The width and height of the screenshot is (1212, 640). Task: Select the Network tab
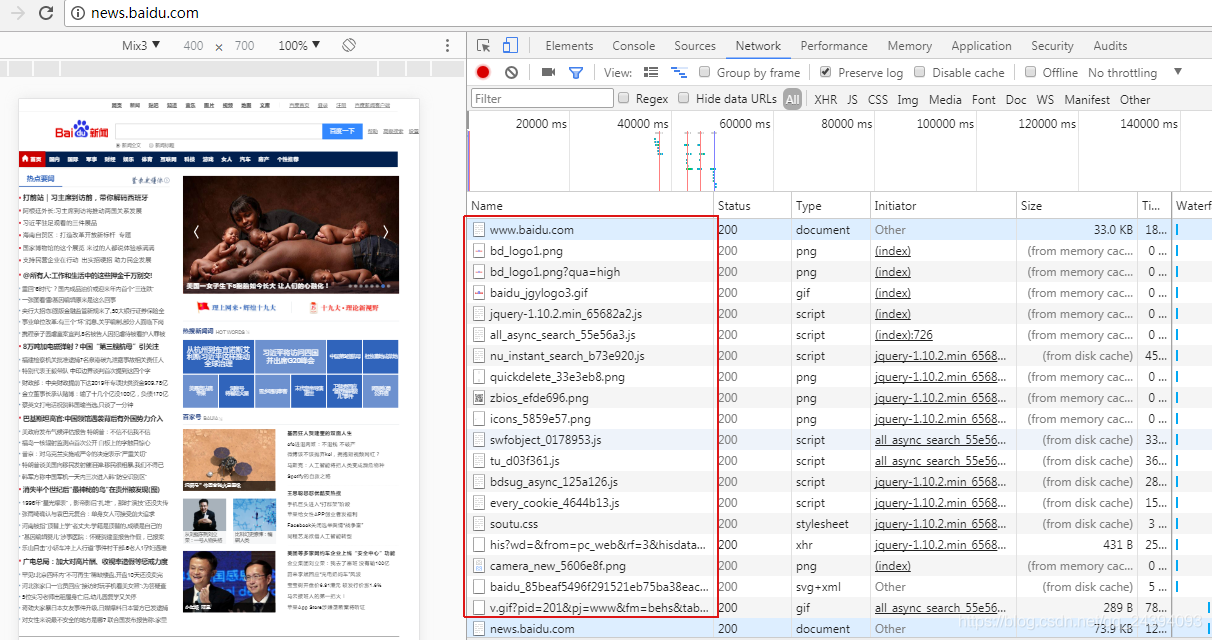click(758, 46)
